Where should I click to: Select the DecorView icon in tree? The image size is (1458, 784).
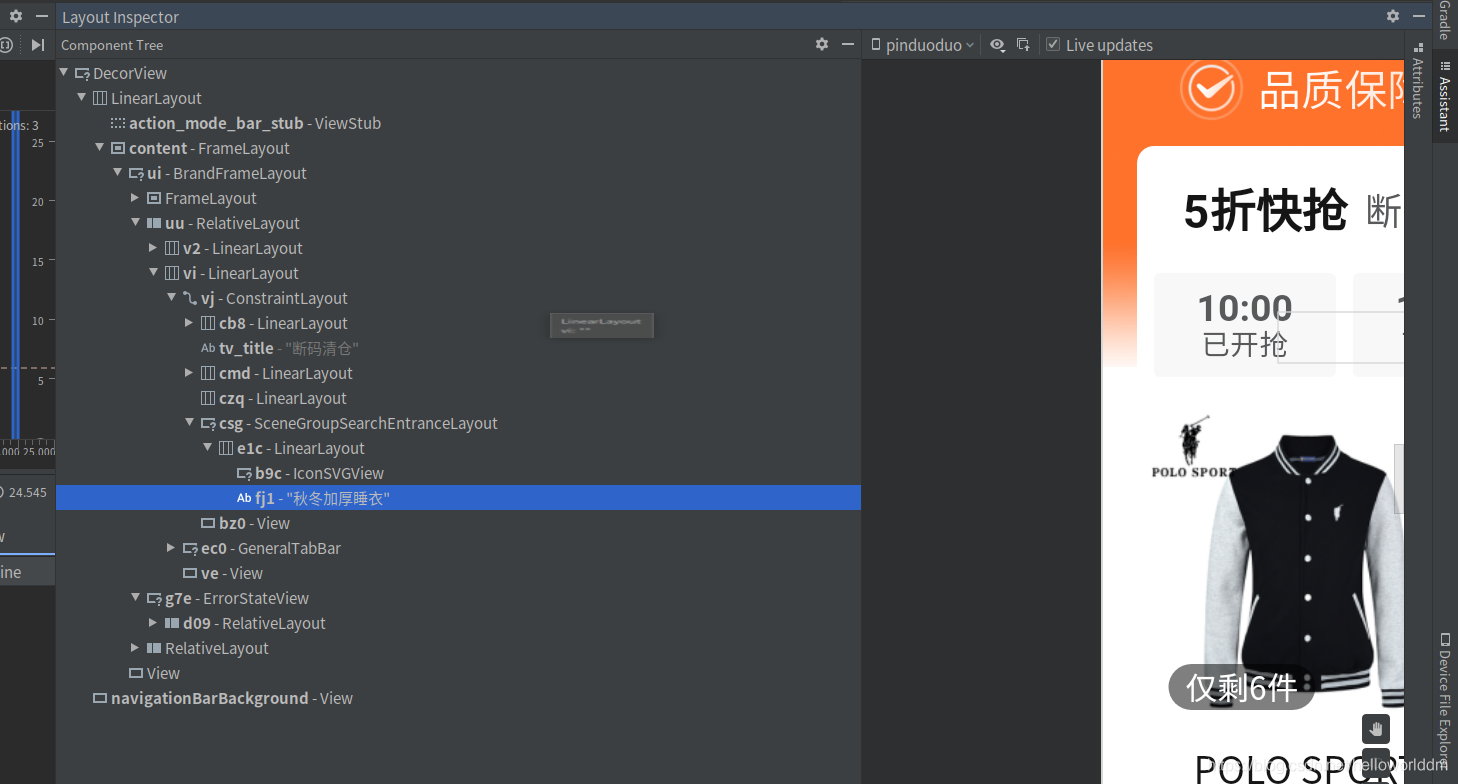click(x=82, y=73)
